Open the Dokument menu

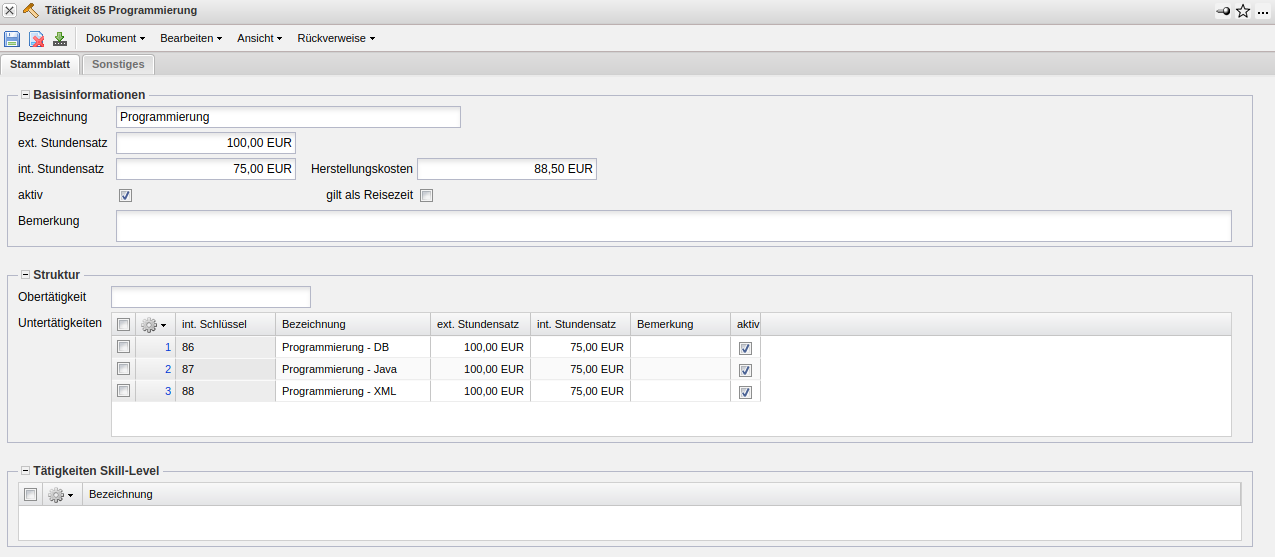click(x=115, y=39)
